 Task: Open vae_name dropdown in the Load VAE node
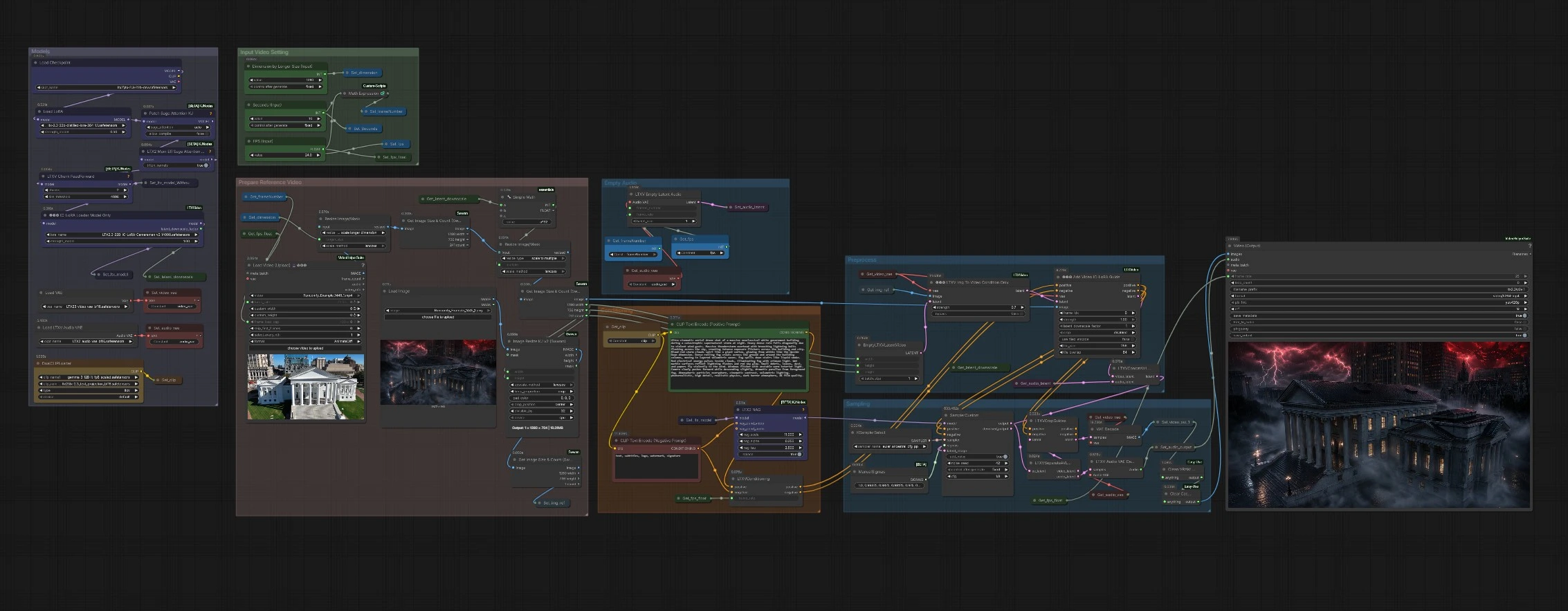pos(84,307)
